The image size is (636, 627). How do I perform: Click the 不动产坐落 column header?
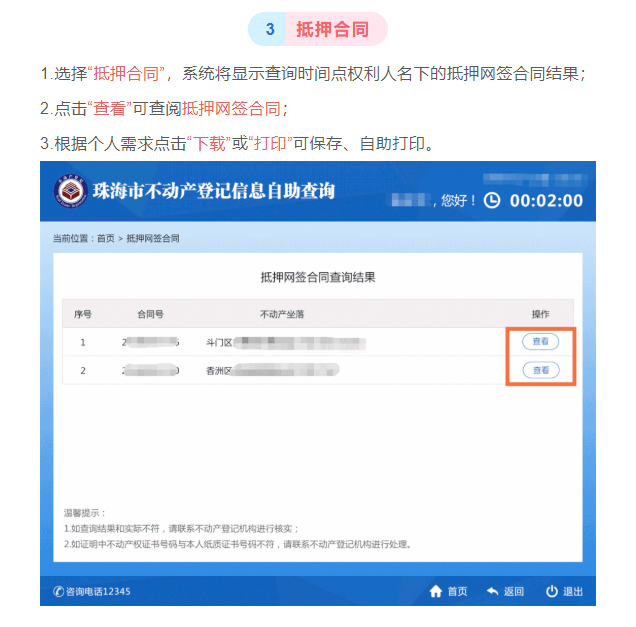(x=282, y=314)
